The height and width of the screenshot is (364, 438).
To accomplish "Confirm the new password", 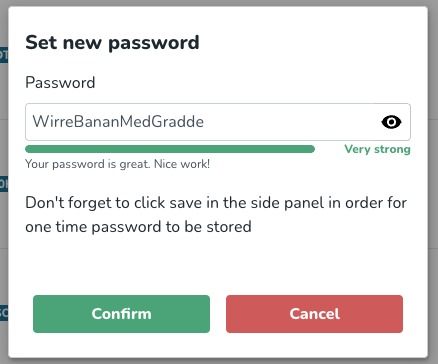I will (x=121, y=314).
